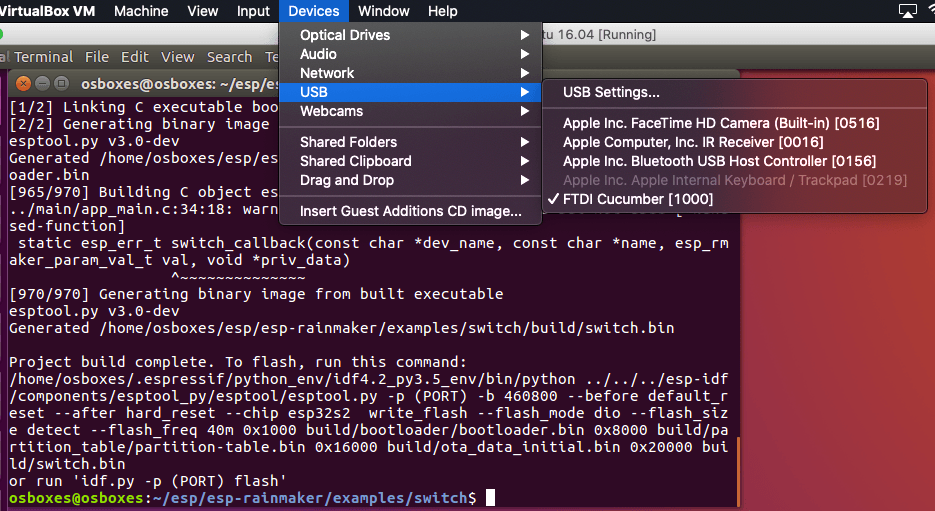The width and height of the screenshot is (935, 511).
Task: Open the Input menu
Action: pos(253,11)
